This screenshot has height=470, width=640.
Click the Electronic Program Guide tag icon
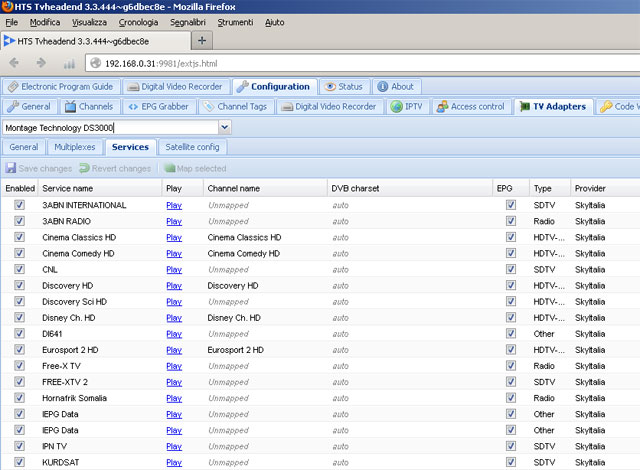13,86
